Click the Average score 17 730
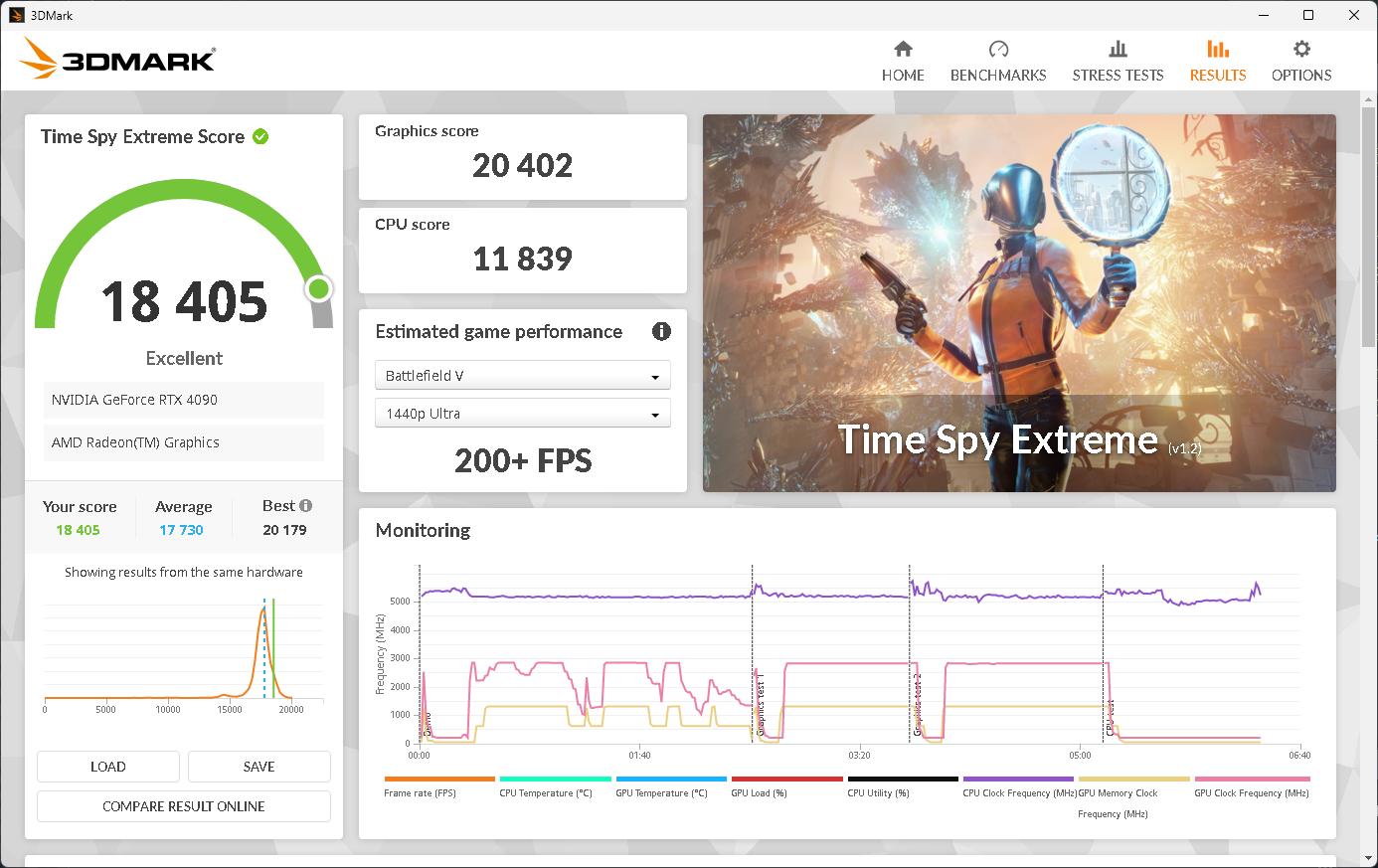 pyautogui.click(x=181, y=530)
